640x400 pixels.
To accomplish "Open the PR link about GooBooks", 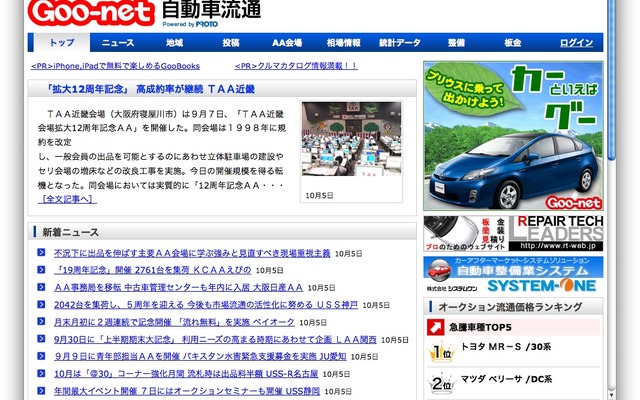I will coord(115,66).
